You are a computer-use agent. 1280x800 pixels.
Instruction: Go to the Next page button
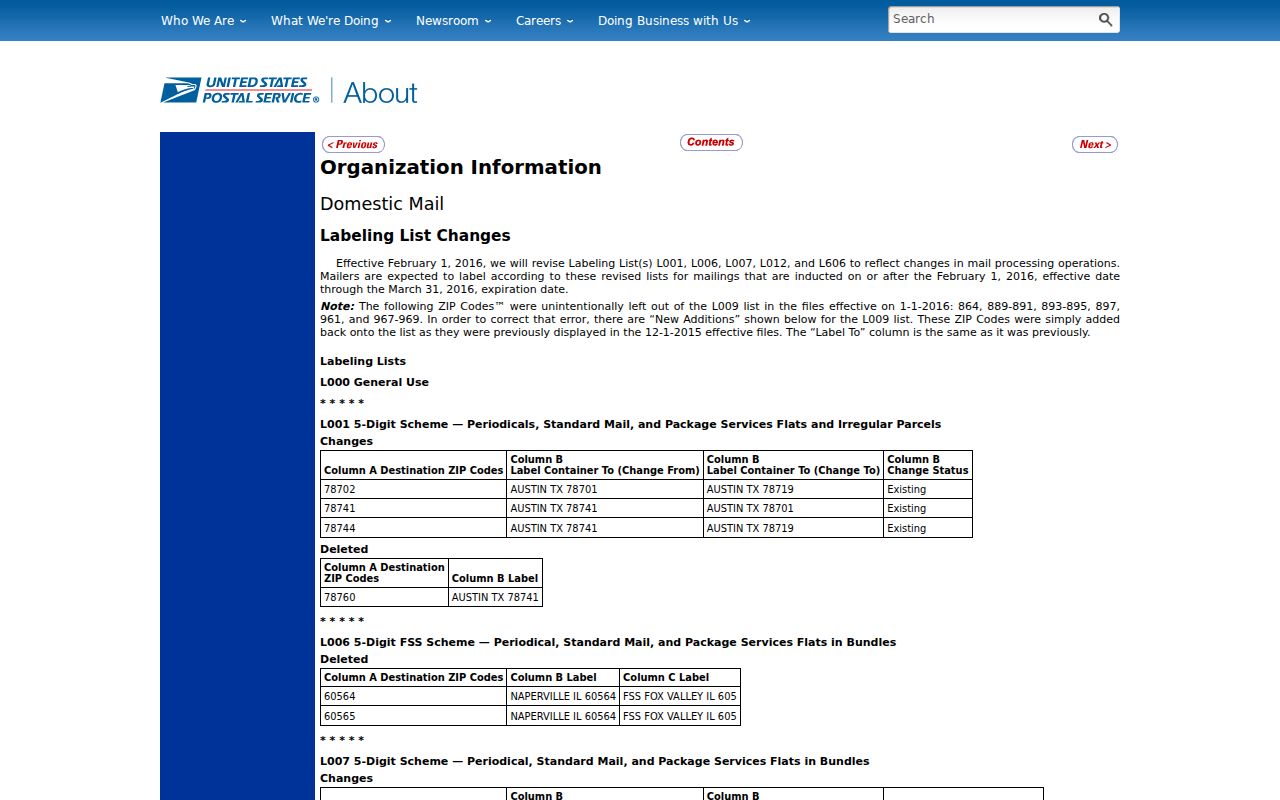1095,145
